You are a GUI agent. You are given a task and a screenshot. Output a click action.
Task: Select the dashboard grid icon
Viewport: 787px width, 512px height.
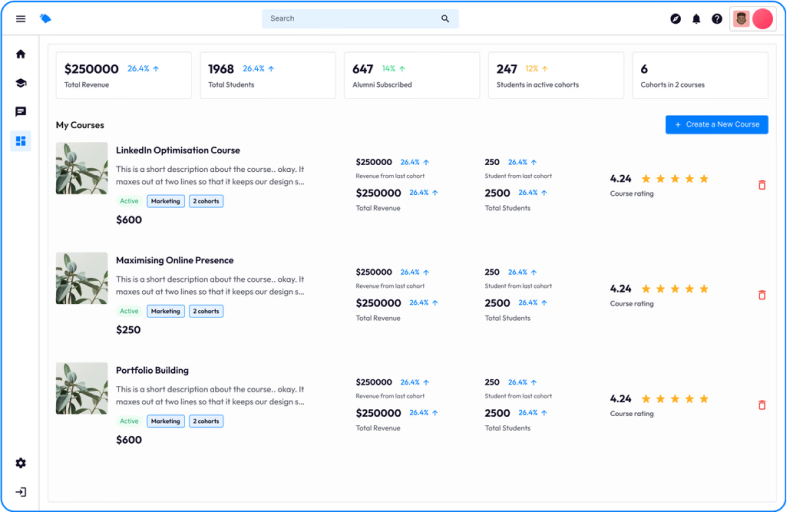(20, 141)
